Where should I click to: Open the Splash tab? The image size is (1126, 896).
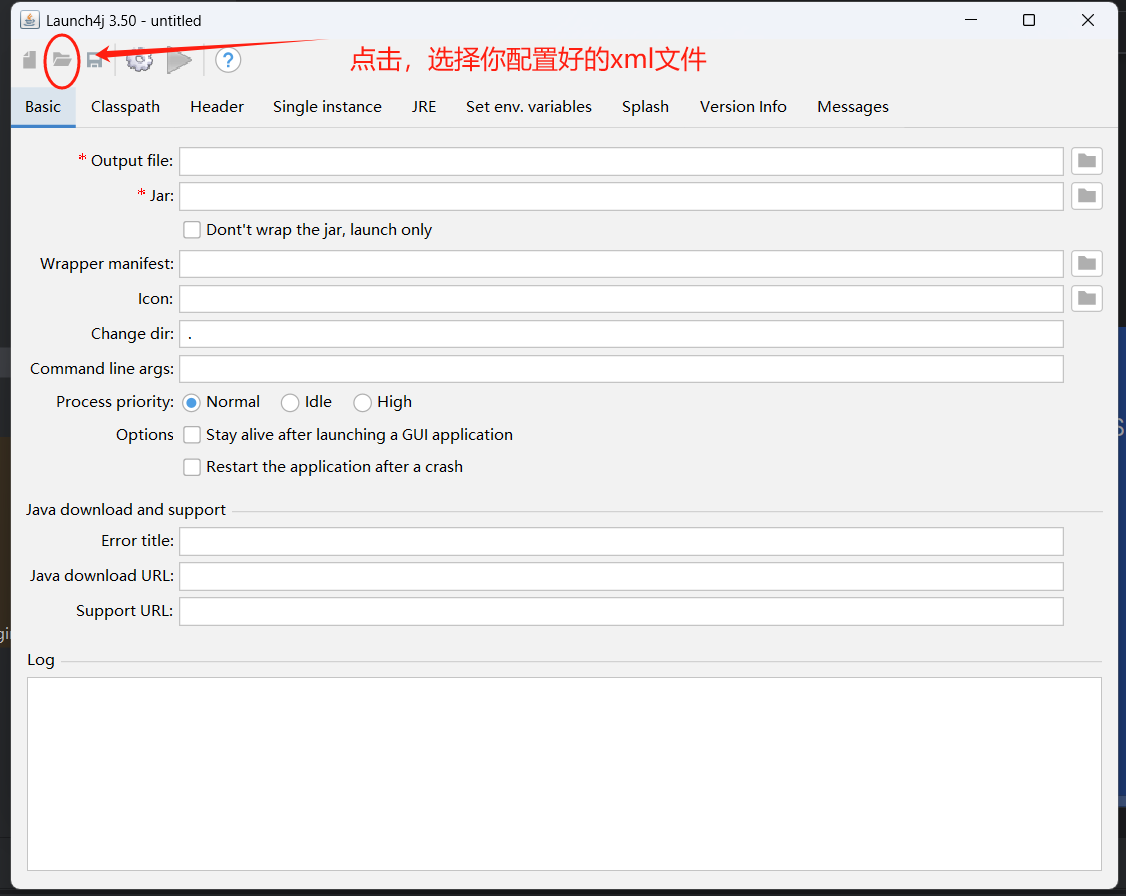tap(645, 107)
